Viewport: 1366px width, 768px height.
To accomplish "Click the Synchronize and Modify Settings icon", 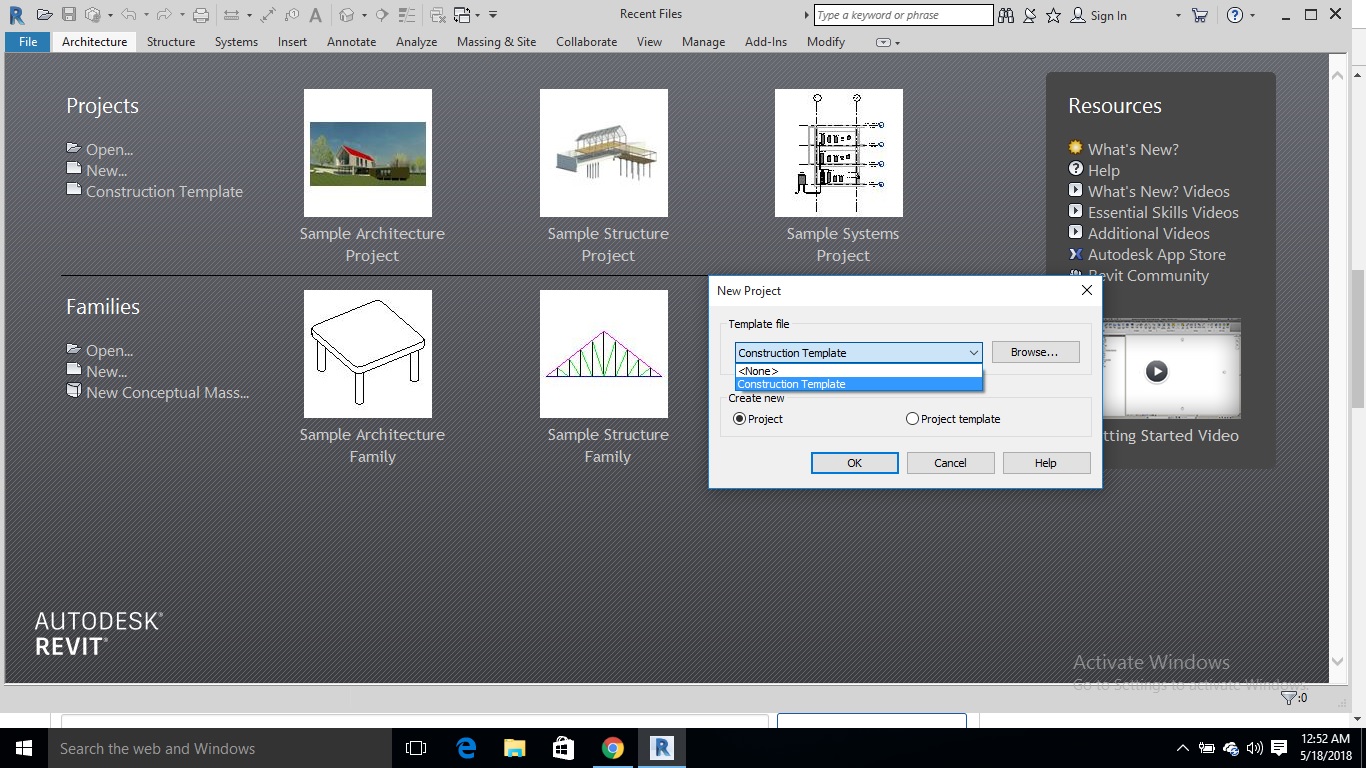I will click(92, 15).
